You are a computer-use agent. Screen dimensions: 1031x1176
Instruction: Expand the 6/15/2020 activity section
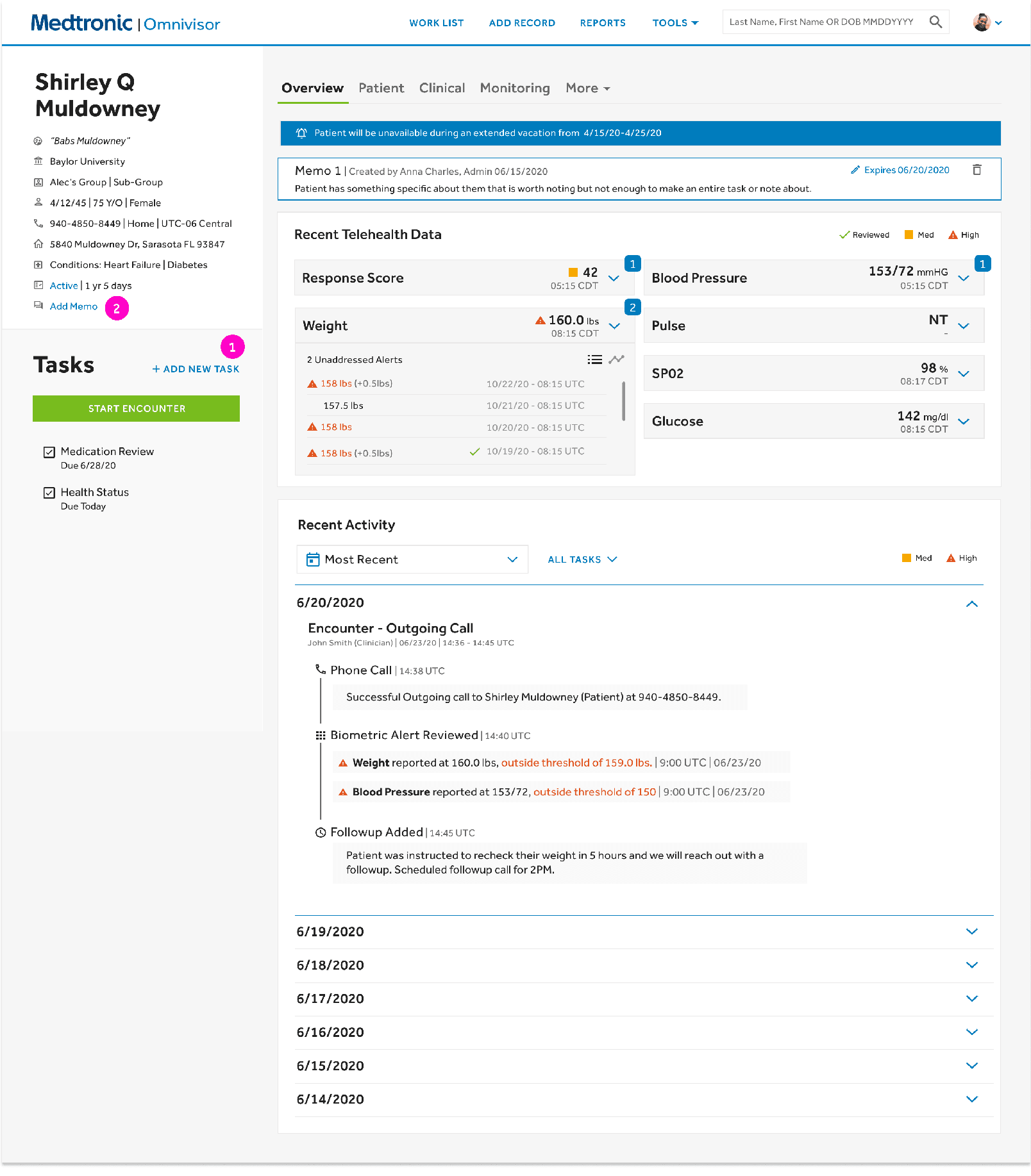(x=972, y=1066)
